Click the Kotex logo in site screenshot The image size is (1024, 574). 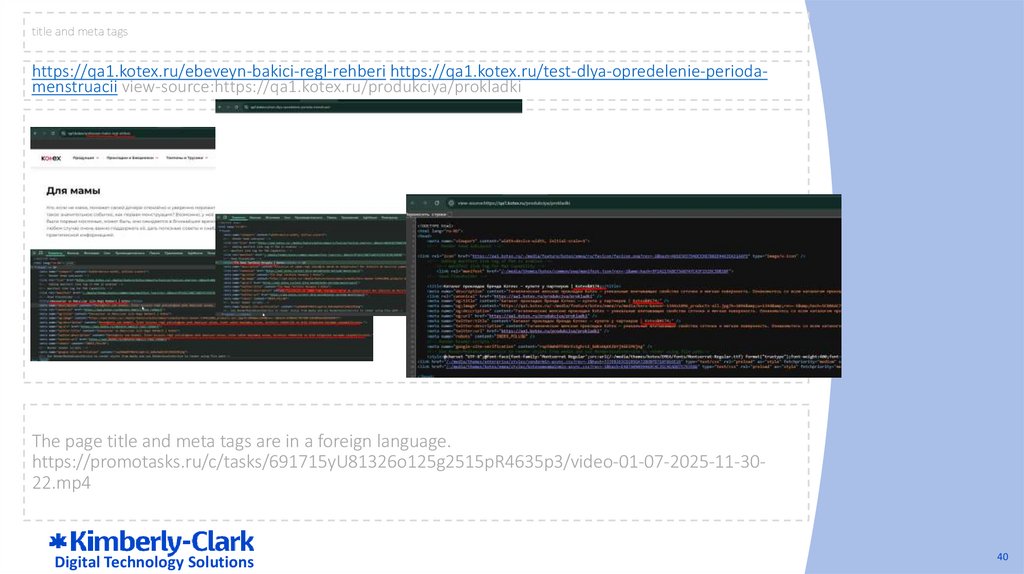tap(51, 158)
